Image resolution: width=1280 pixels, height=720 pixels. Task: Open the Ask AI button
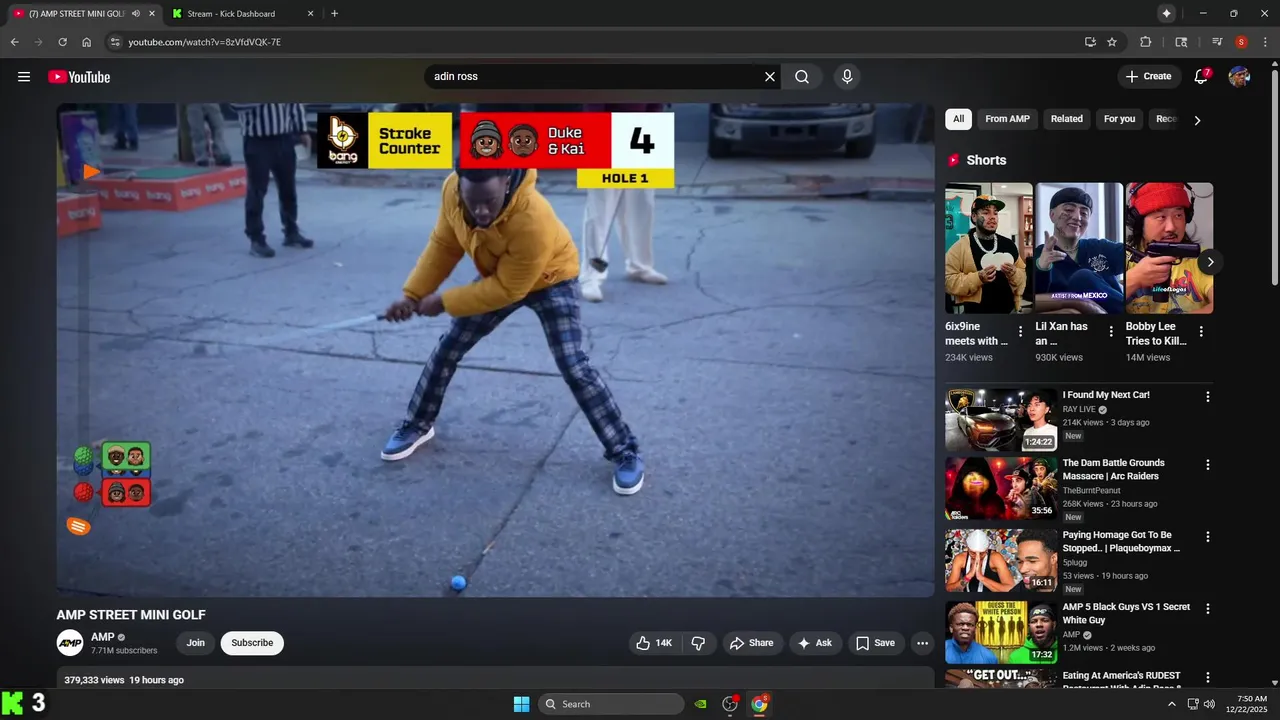coord(815,643)
